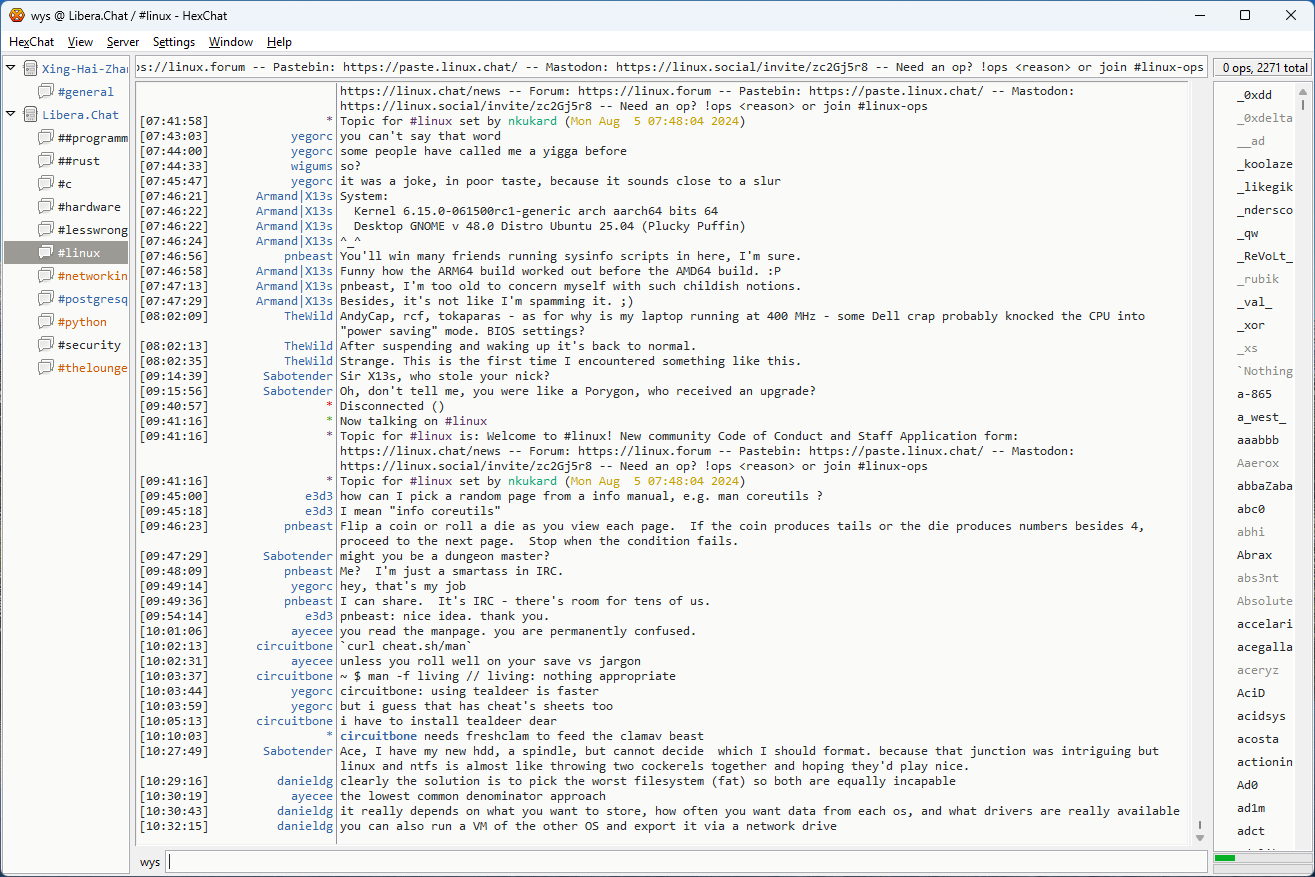
Task: Click the HexChat logo icon in title bar
Action: (x=16, y=15)
